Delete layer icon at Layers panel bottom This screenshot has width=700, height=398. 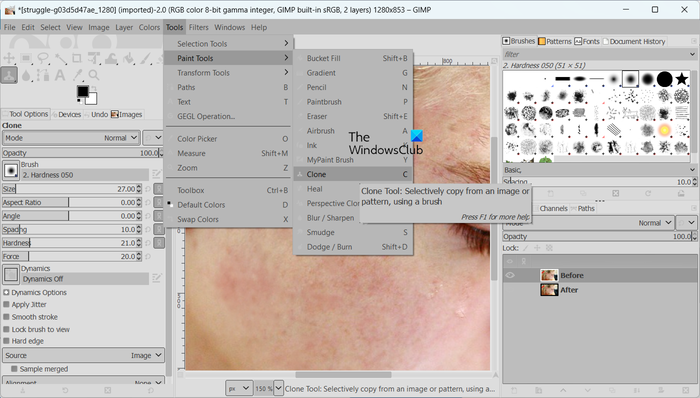pos(686,390)
